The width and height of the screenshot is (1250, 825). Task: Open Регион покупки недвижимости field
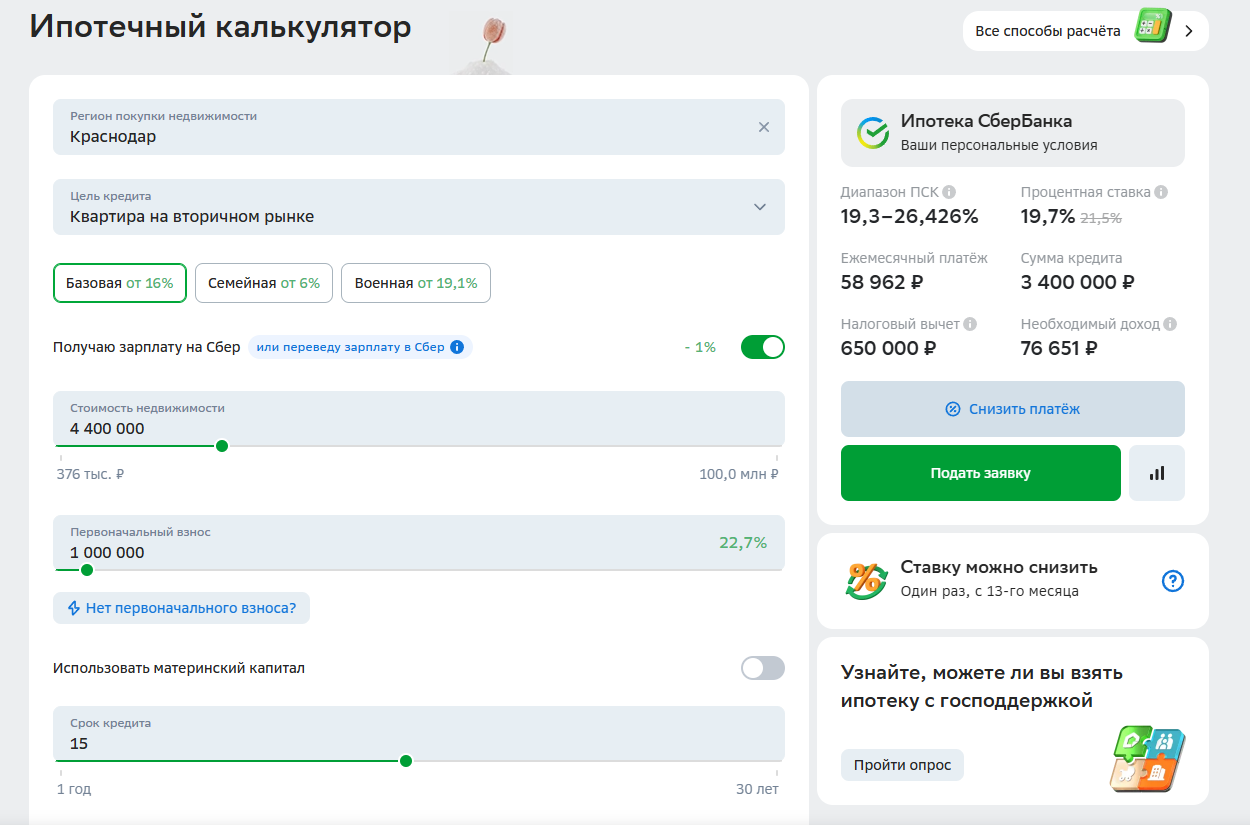pos(419,127)
